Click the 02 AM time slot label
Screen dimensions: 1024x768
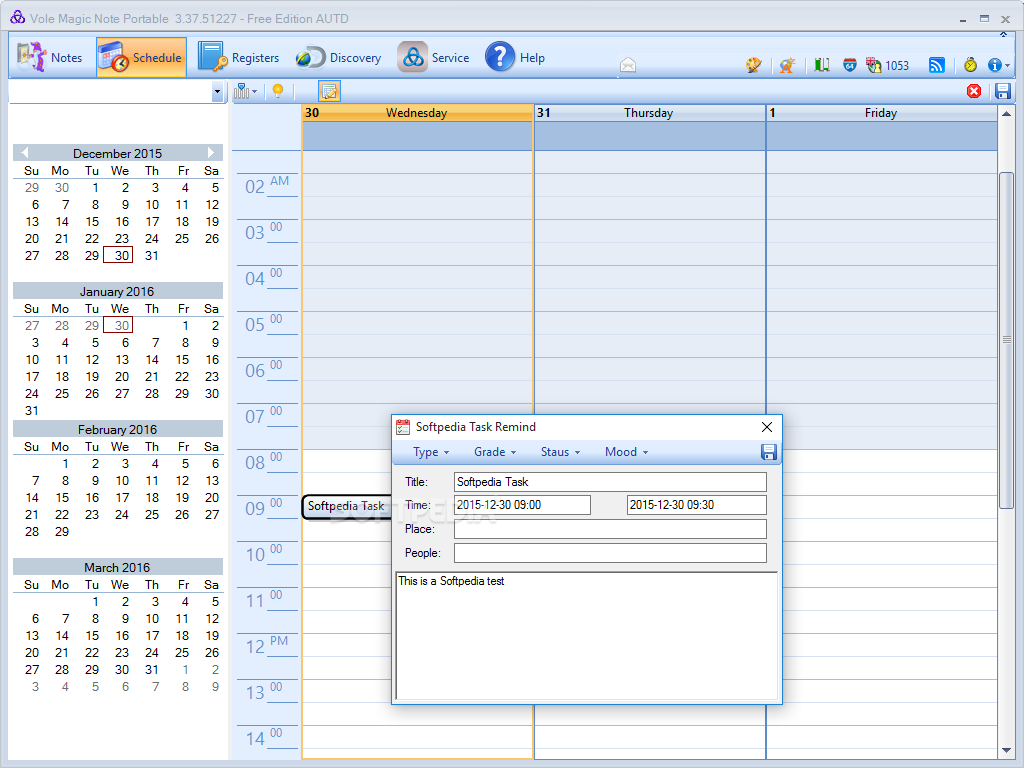coord(266,186)
